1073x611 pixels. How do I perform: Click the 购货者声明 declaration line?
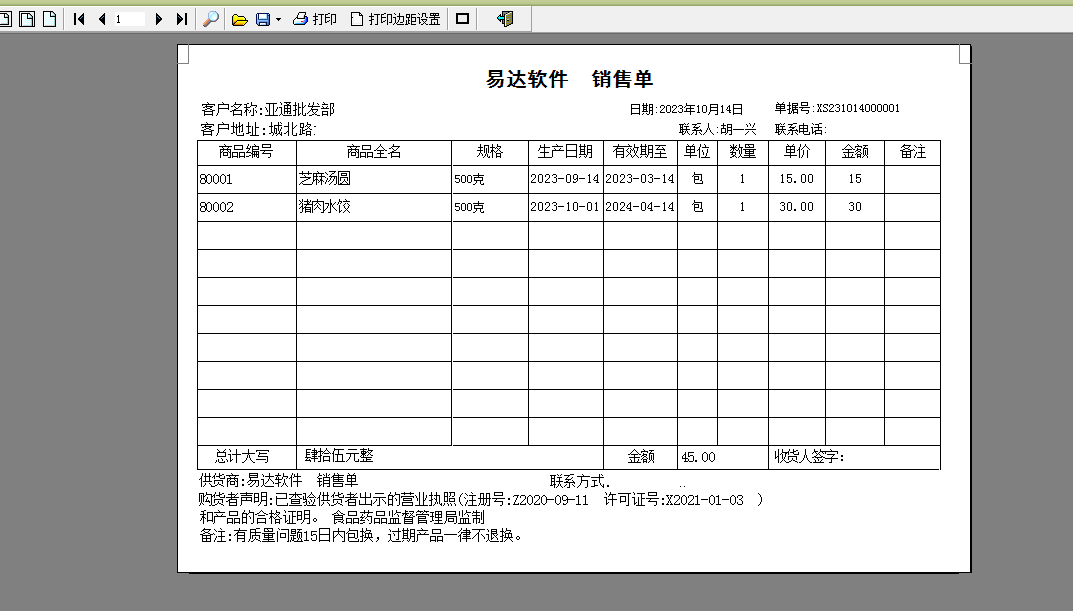(x=480, y=500)
